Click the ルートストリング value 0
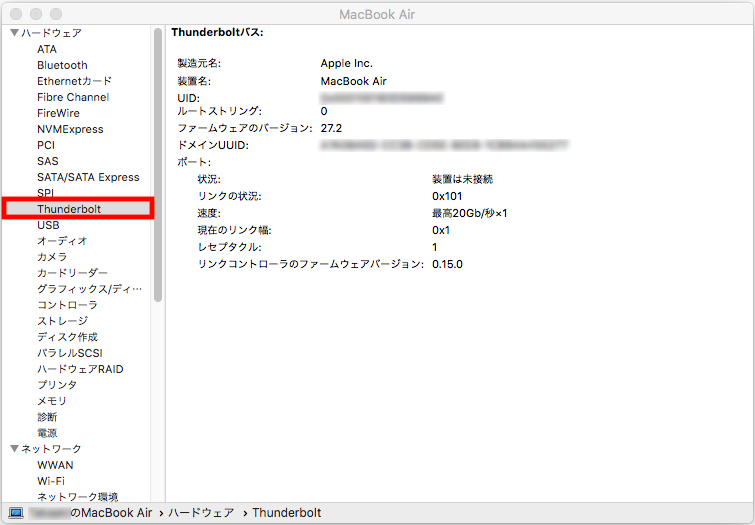Screen dimensions: 755x525 pyautogui.click(x=324, y=111)
